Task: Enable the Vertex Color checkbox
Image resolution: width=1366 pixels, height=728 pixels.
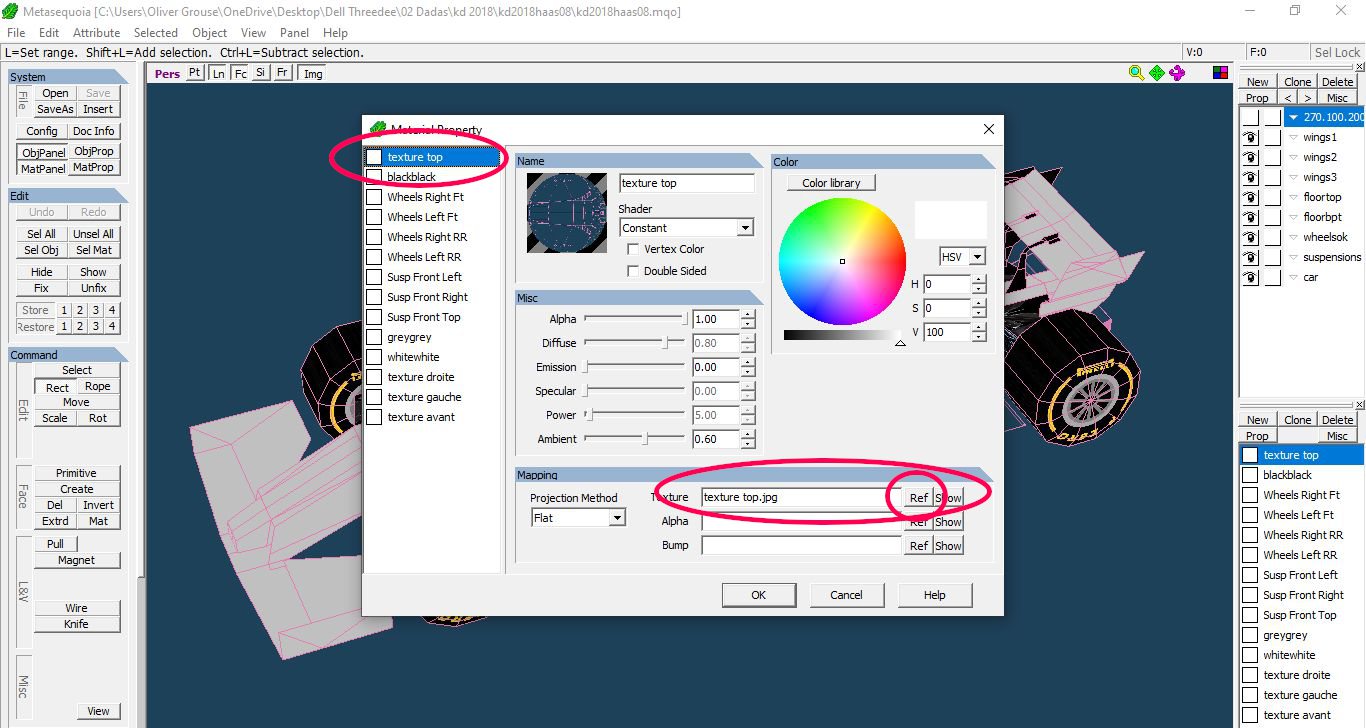Action: pyautogui.click(x=633, y=249)
